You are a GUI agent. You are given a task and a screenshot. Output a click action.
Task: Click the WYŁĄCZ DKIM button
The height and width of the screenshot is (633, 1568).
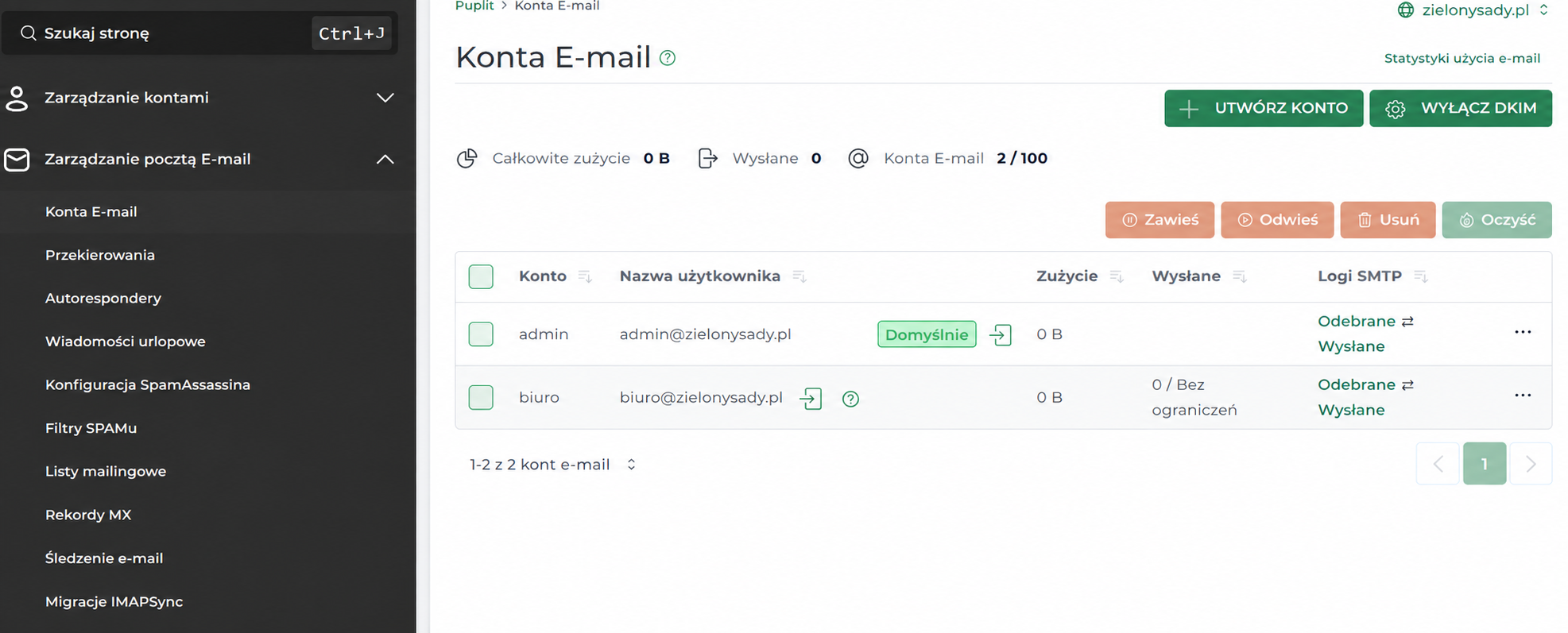click(x=1461, y=109)
